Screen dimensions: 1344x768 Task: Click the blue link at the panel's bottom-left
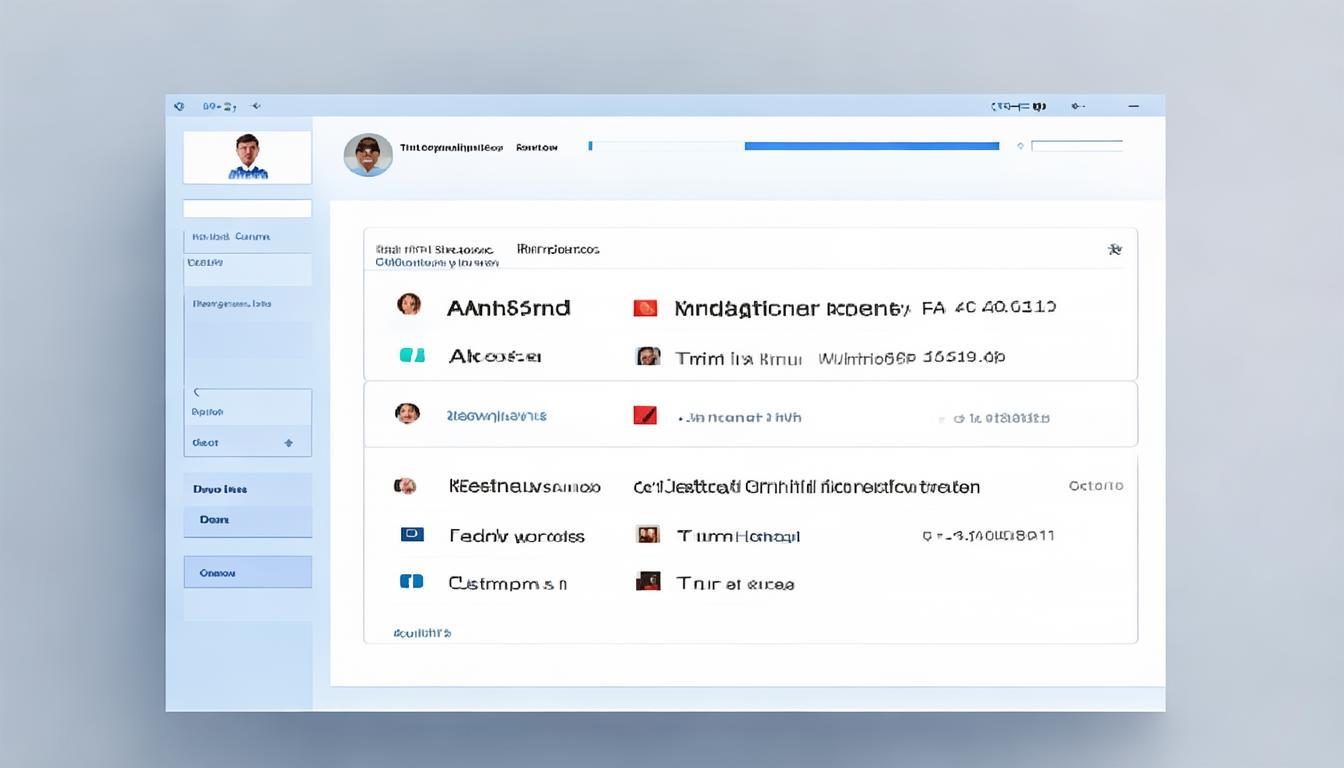(x=422, y=633)
